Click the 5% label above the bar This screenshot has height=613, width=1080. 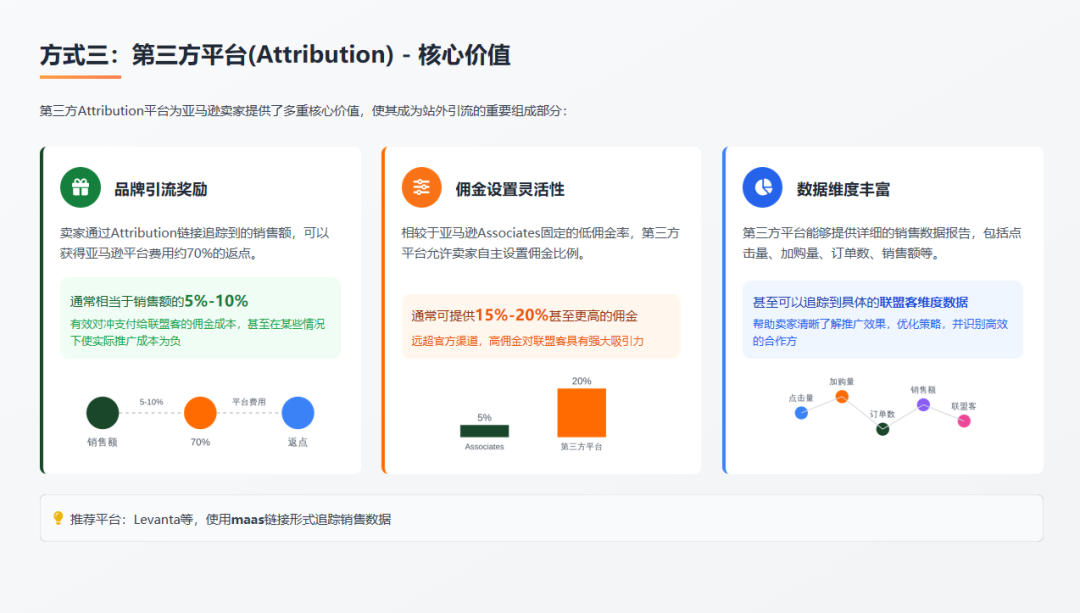[484, 417]
